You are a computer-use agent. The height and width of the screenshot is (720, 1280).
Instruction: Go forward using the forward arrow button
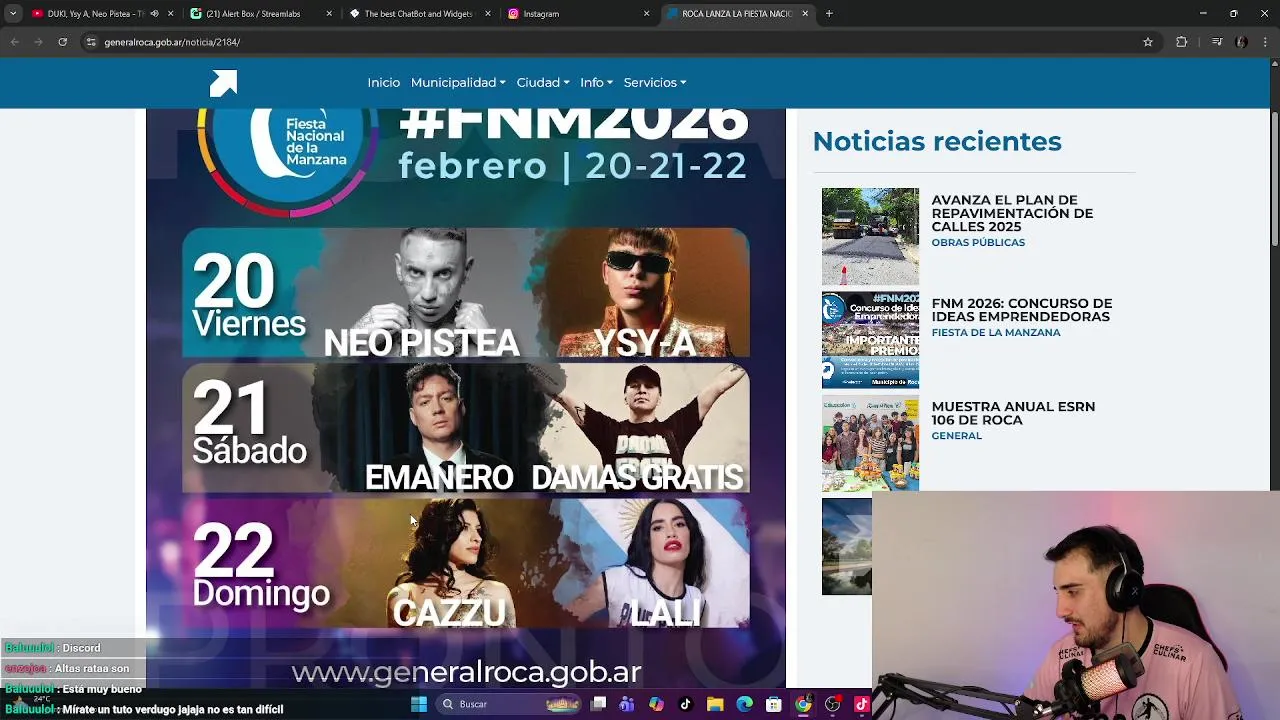[38, 42]
